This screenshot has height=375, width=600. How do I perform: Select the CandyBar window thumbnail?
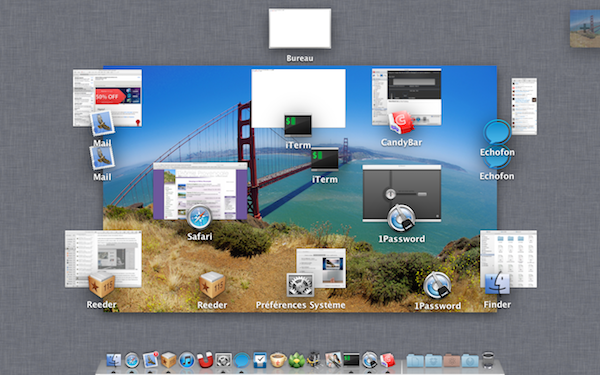coord(406,97)
